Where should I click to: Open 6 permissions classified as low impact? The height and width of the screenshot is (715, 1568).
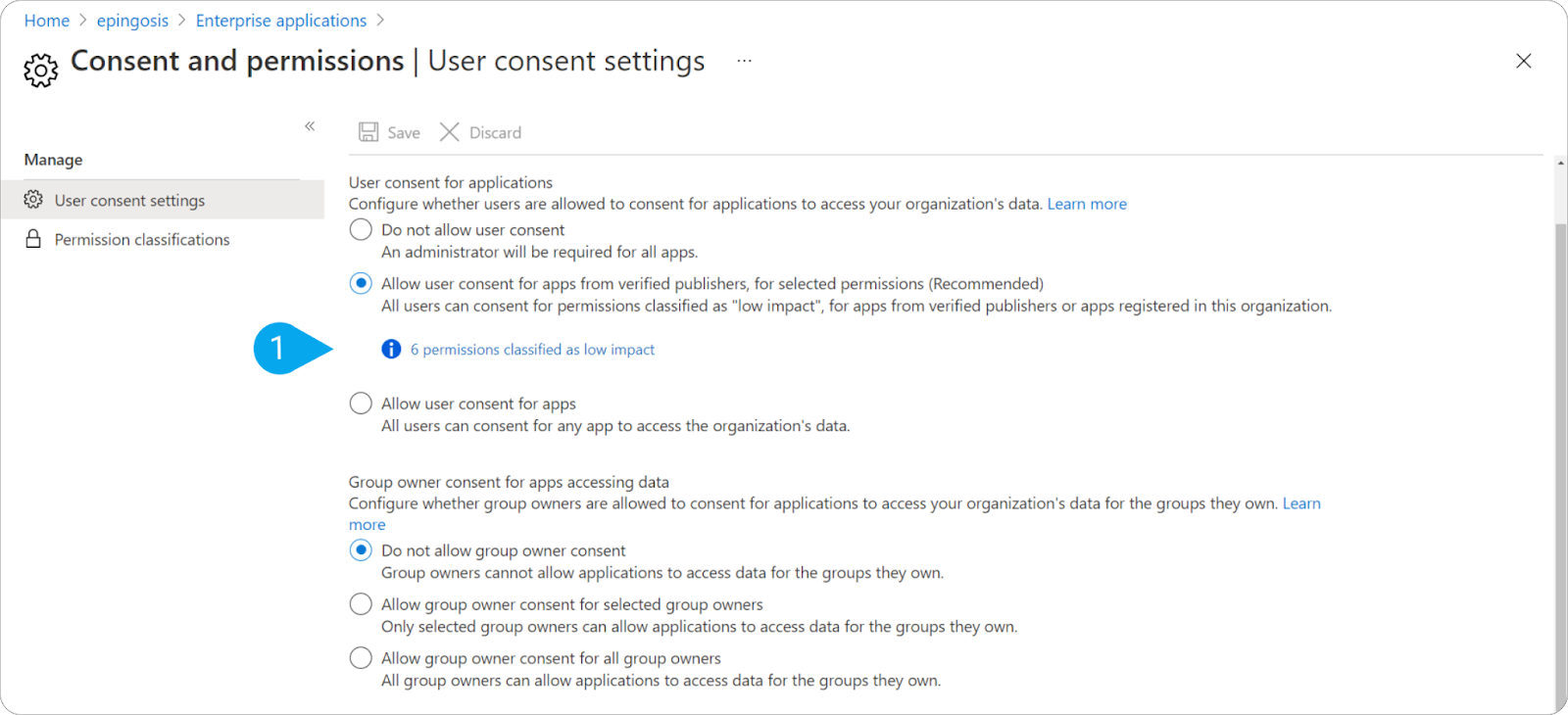[x=532, y=350]
